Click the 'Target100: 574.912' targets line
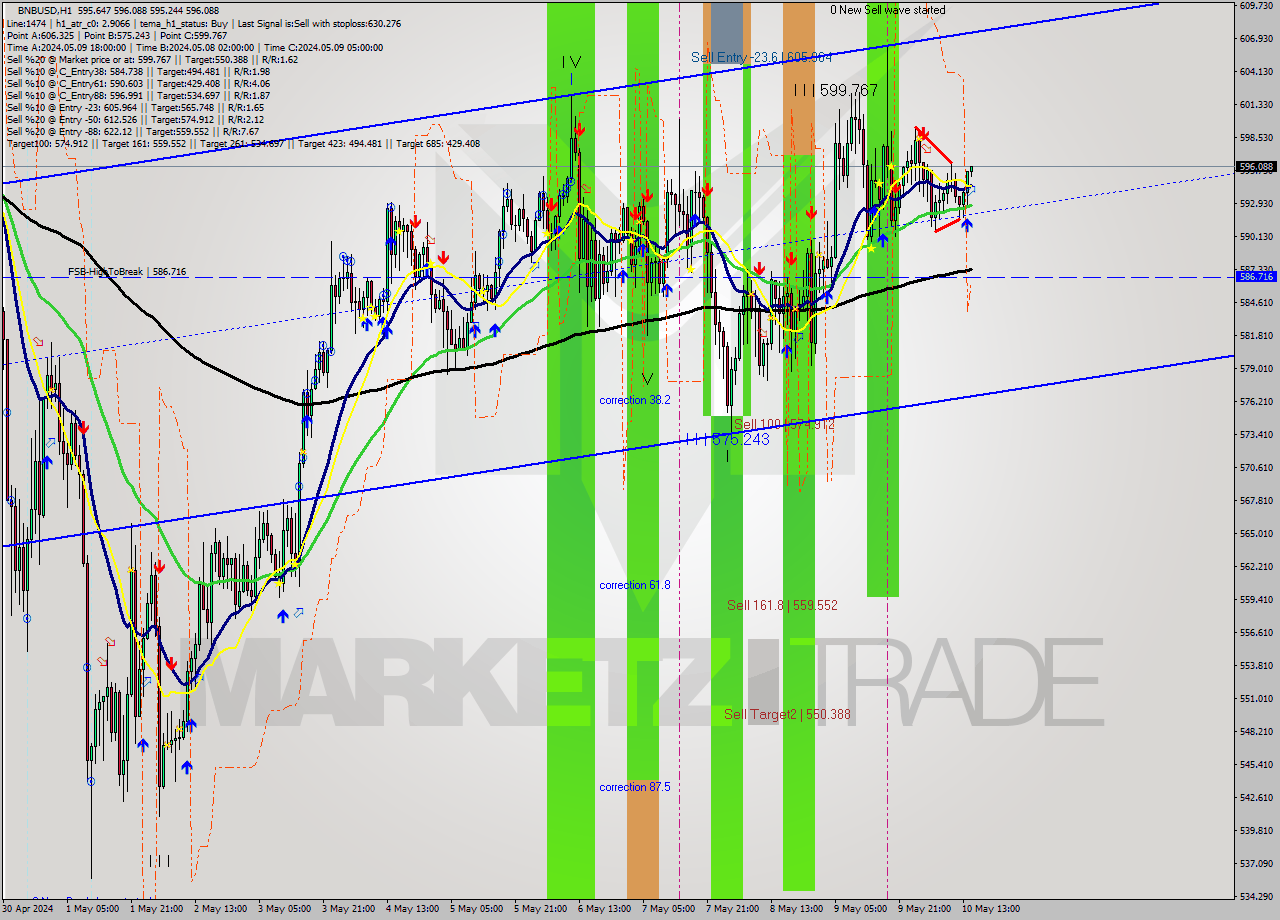The height and width of the screenshot is (920, 1280). (243, 143)
